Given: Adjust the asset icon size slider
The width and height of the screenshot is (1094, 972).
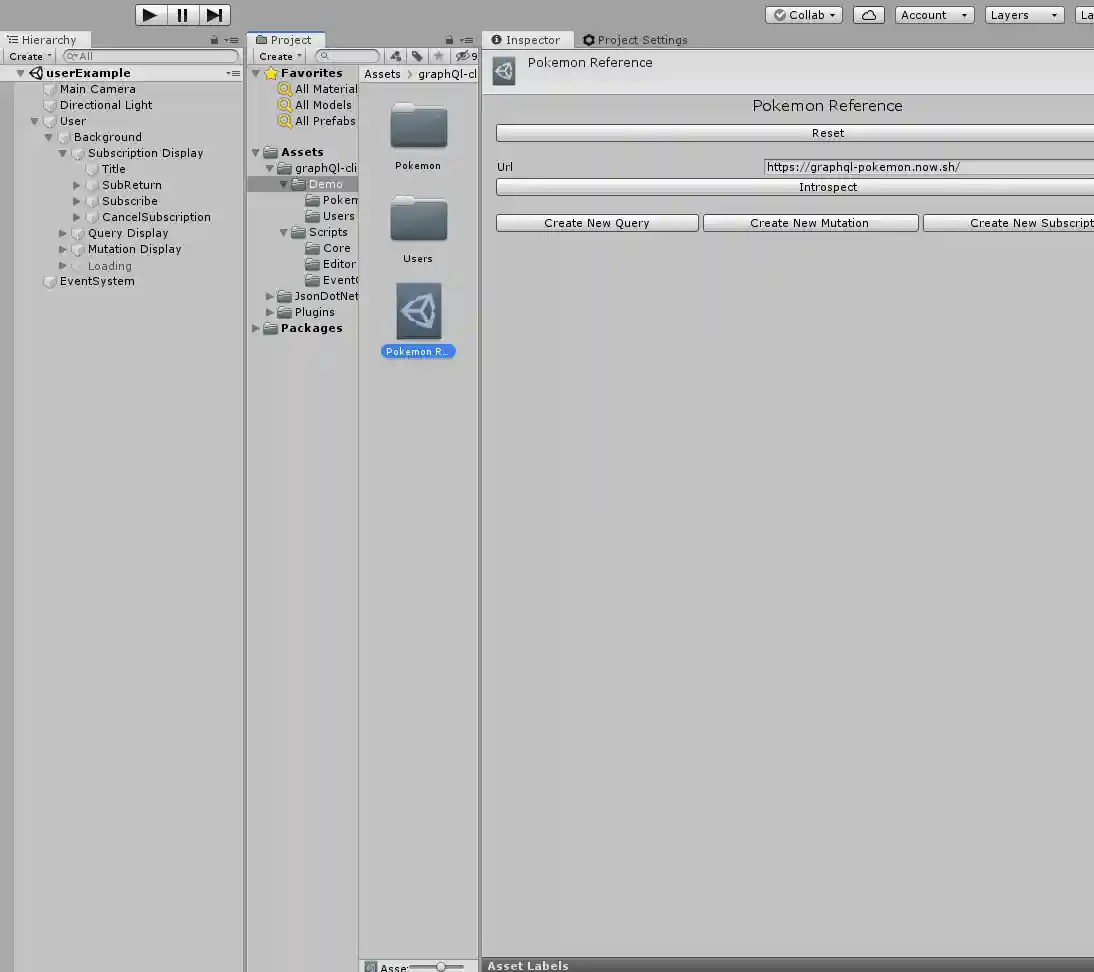Looking at the screenshot, I should coord(440,967).
